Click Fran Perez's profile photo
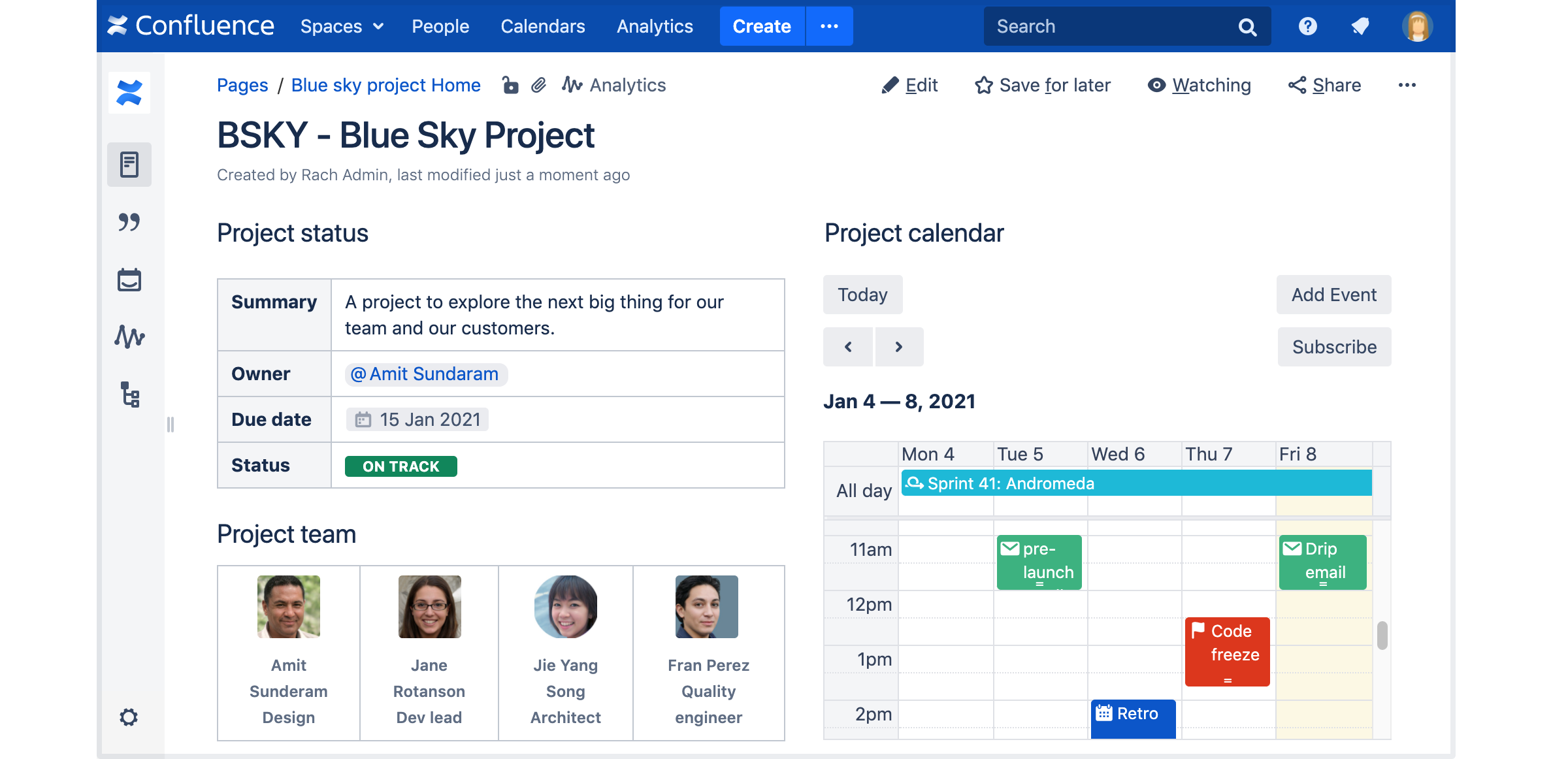This screenshot has width=1568, height=759. click(707, 606)
